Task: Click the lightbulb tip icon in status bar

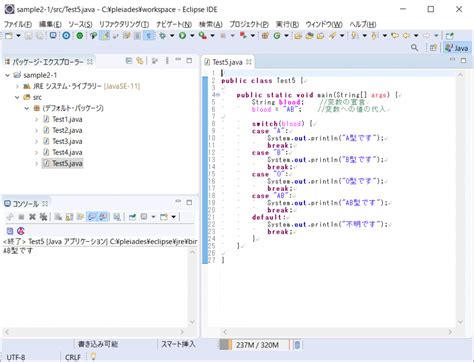Action: point(93,357)
